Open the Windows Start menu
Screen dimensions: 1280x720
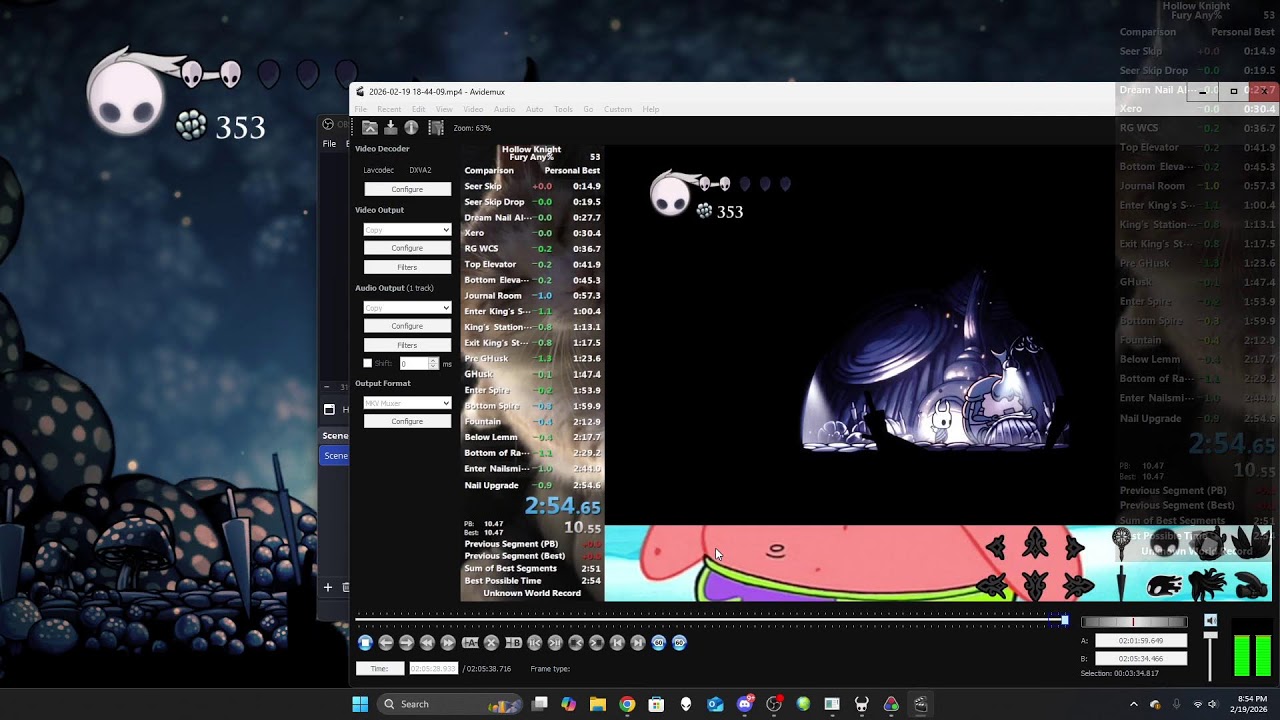[360, 704]
